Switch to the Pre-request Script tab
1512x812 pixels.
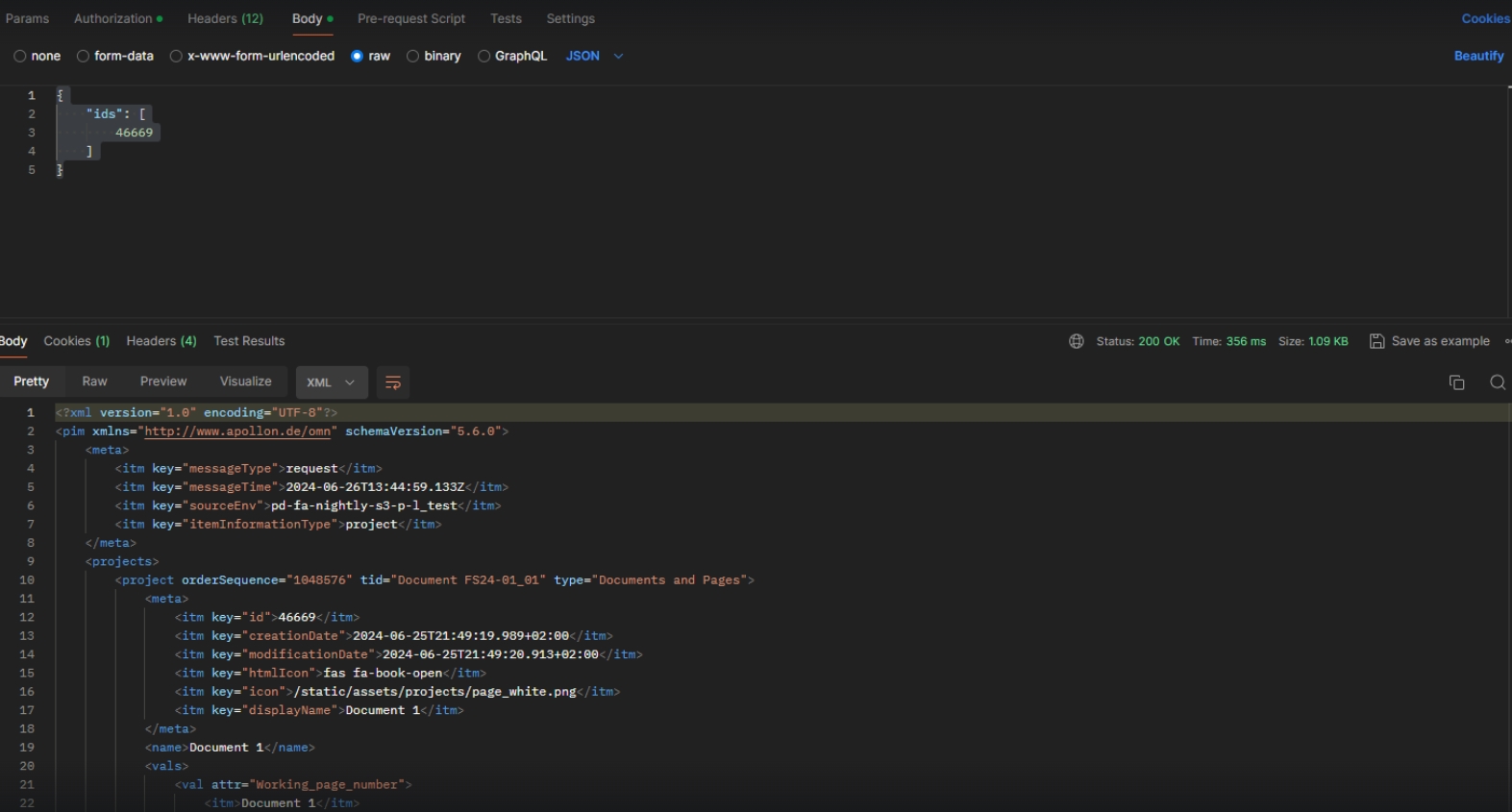click(x=410, y=18)
